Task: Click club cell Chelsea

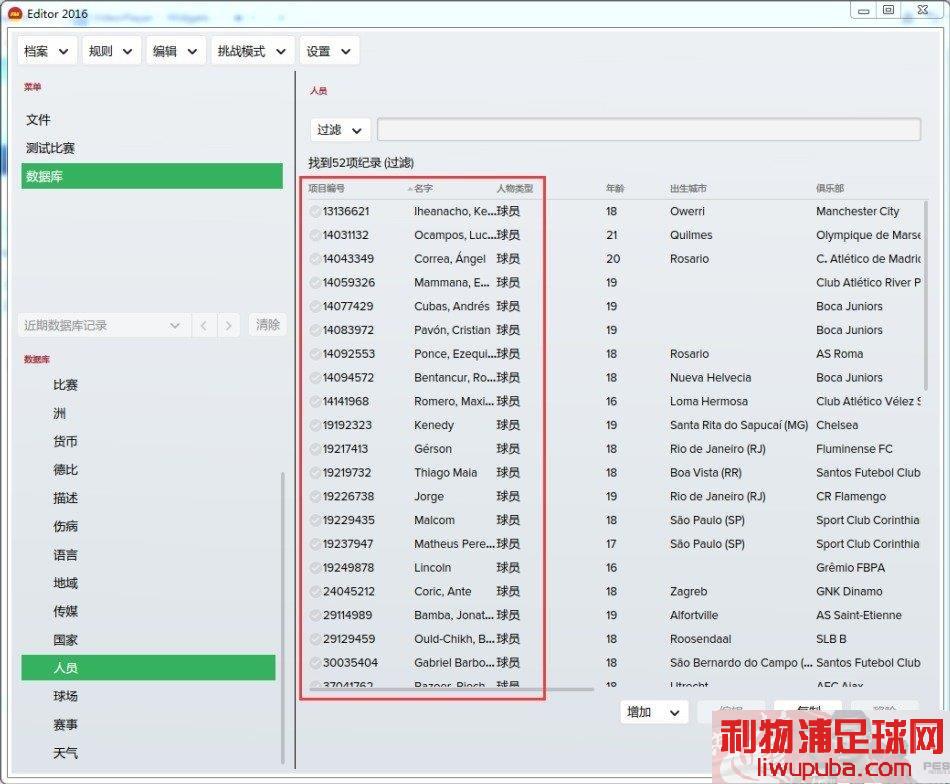Action: point(837,425)
